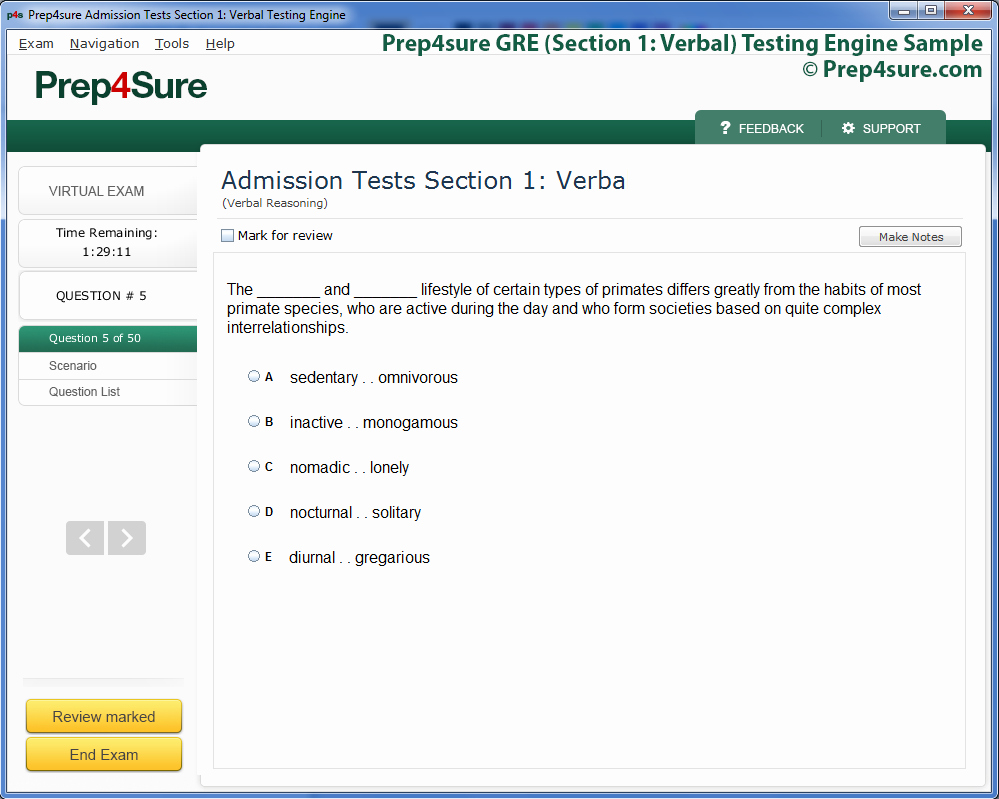
Task: Select the Question 5 of 50 tab
Action: pyautogui.click(x=108, y=338)
